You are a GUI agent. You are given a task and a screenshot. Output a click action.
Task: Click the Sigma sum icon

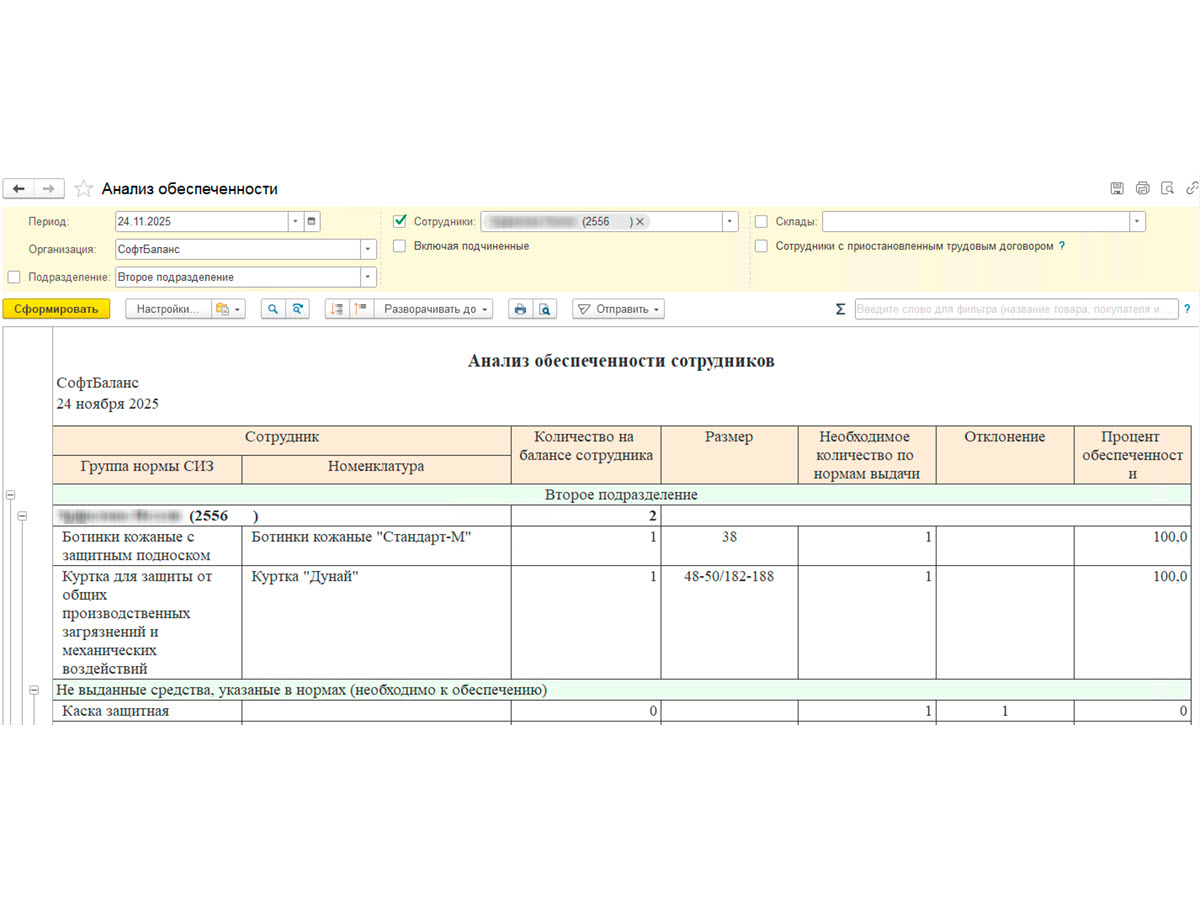pos(840,310)
